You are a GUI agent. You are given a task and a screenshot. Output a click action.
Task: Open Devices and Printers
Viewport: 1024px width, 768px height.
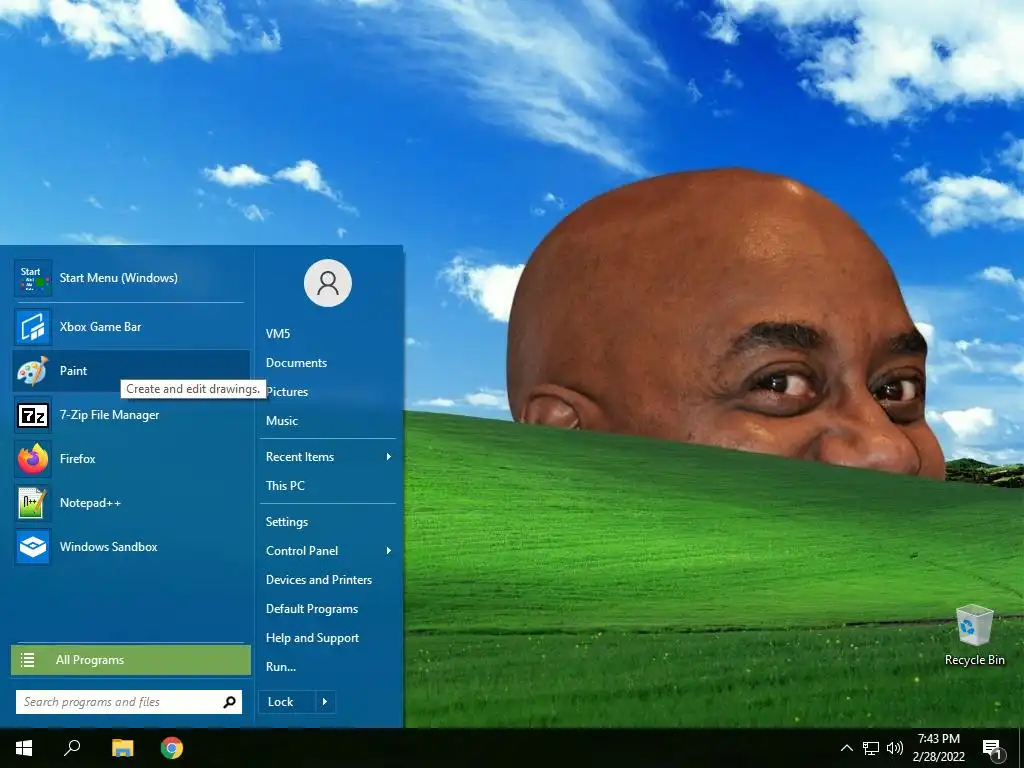pyautogui.click(x=319, y=580)
